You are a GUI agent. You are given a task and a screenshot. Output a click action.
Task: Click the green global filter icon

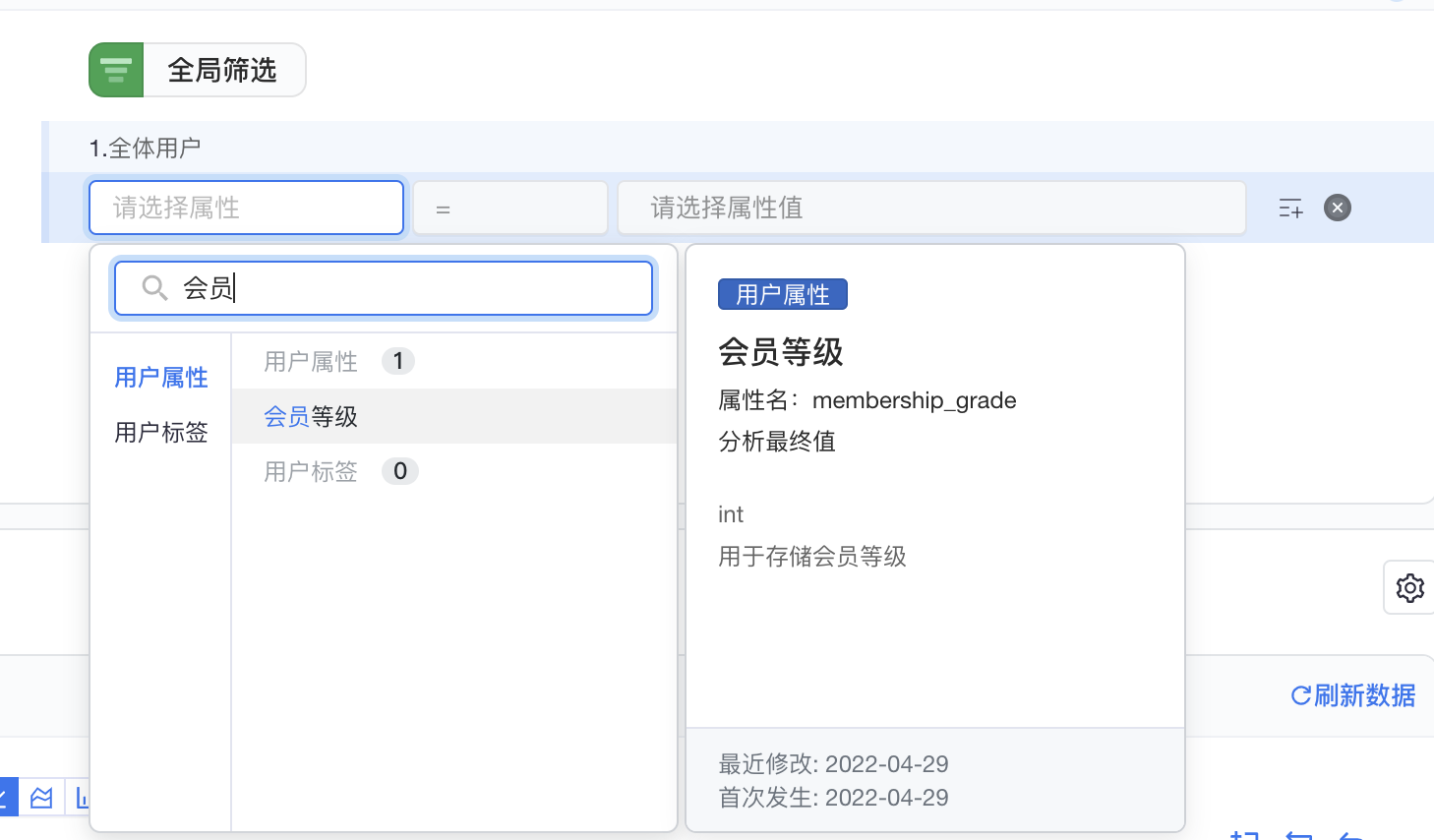pos(116,70)
